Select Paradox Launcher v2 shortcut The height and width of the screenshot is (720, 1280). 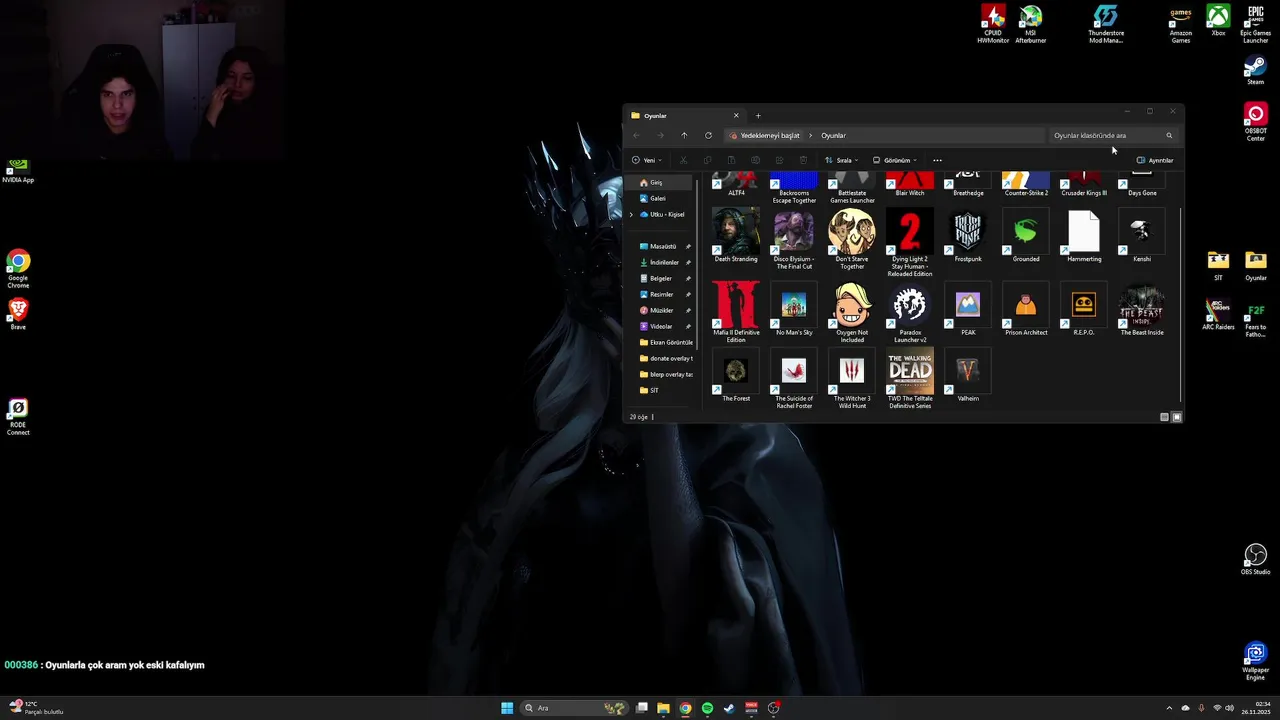910,313
